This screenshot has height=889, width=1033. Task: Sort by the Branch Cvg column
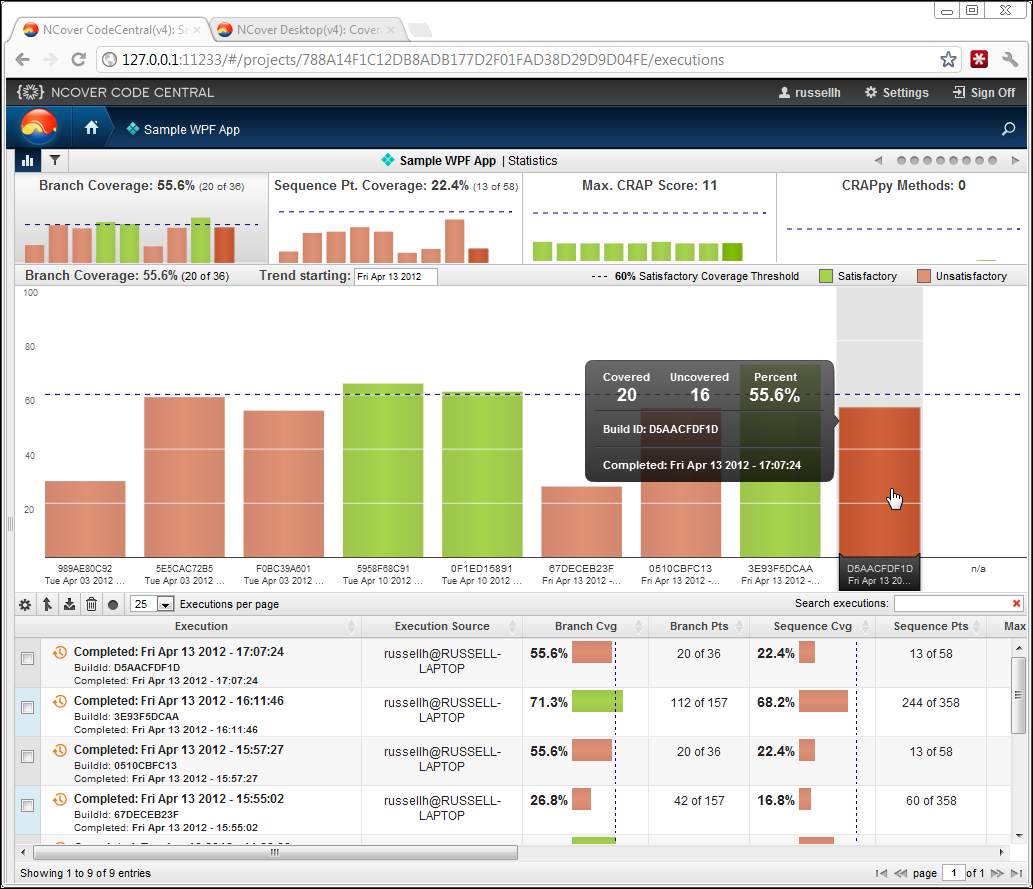point(586,626)
